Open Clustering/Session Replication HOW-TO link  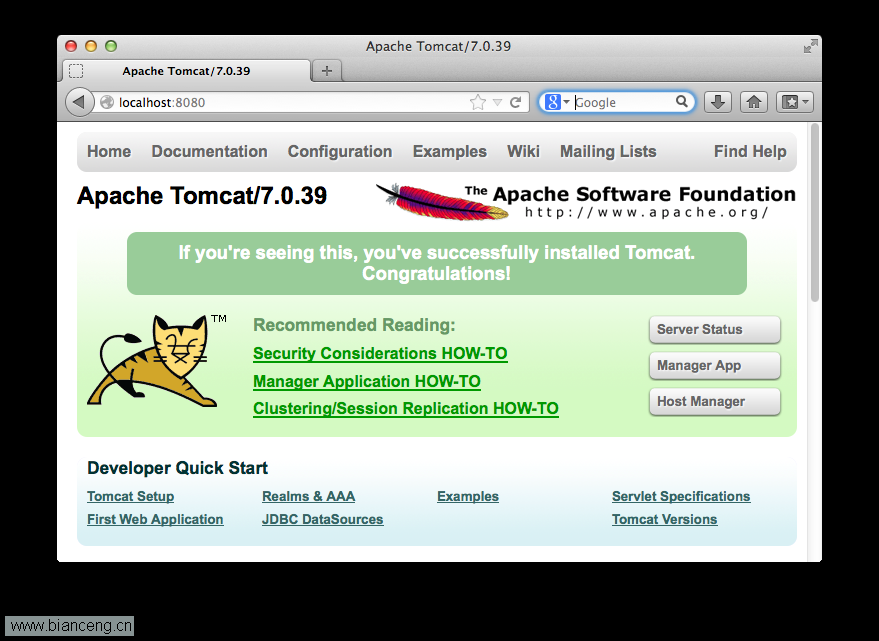(406, 408)
